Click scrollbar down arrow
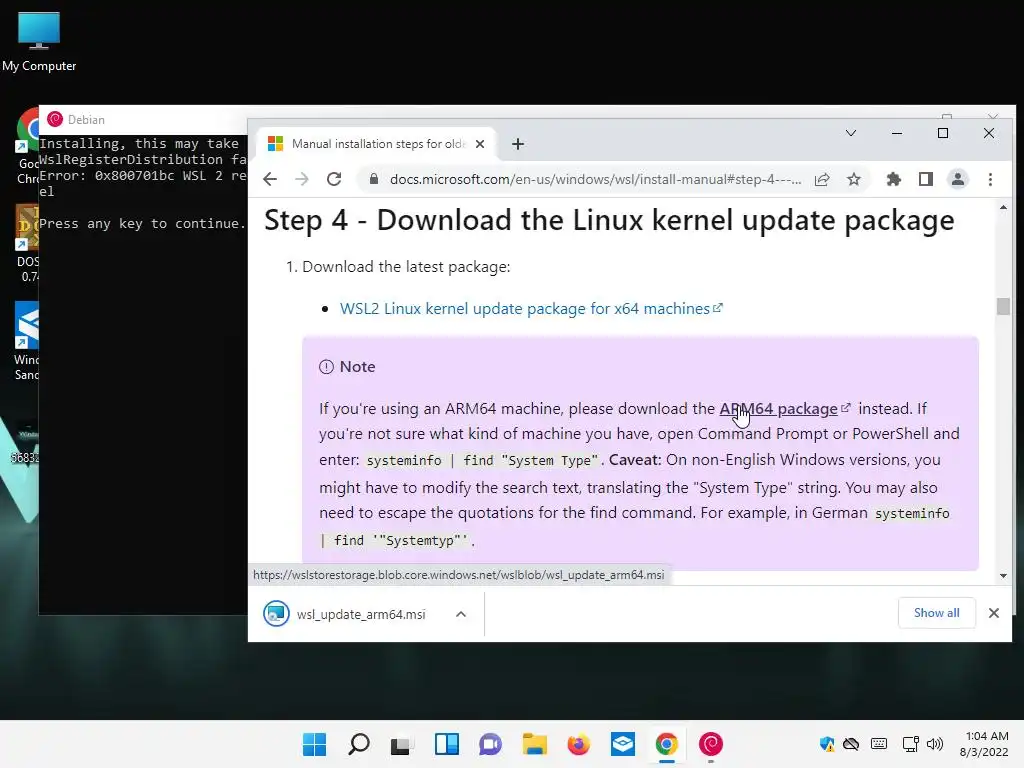The width and height of the screenshot is (1024, 768). click(1003, 576)
